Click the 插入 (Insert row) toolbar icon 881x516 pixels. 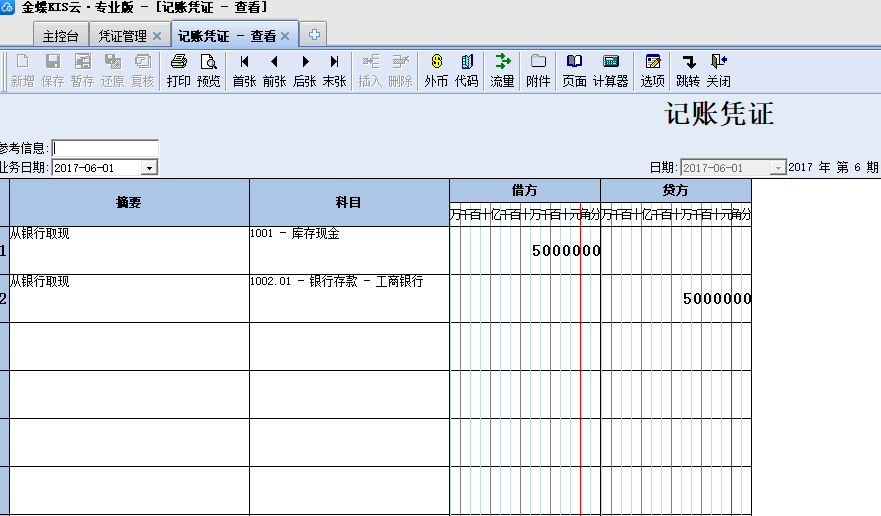click(370, 70)
